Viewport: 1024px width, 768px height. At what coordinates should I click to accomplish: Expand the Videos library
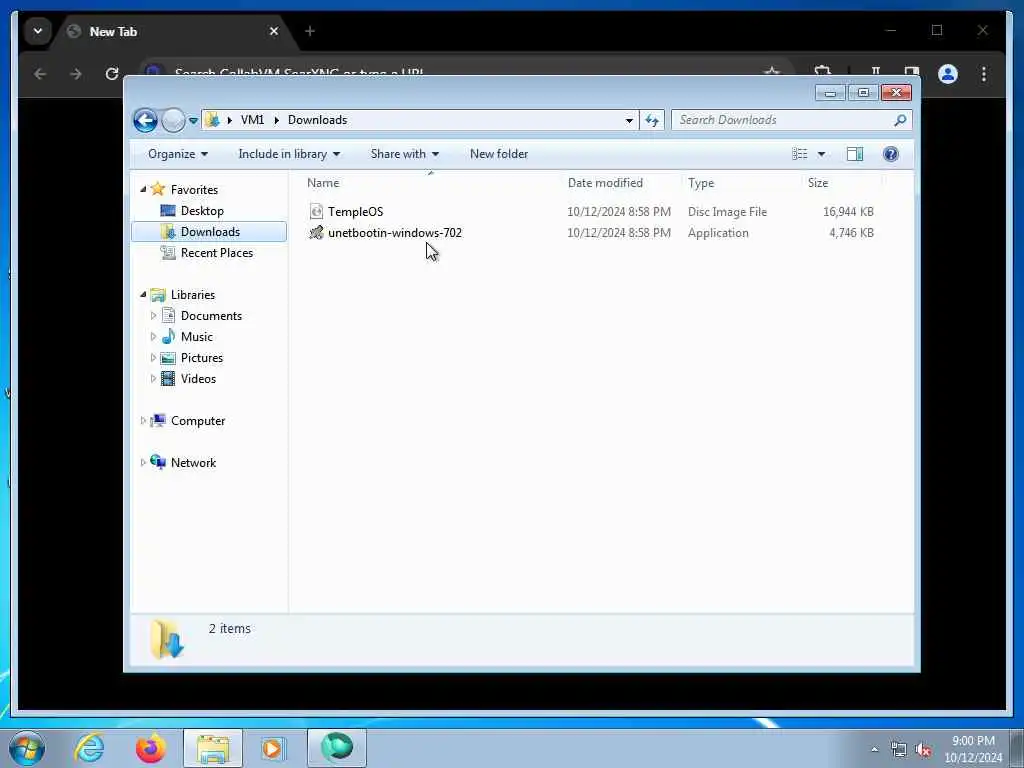pos(153,379)
